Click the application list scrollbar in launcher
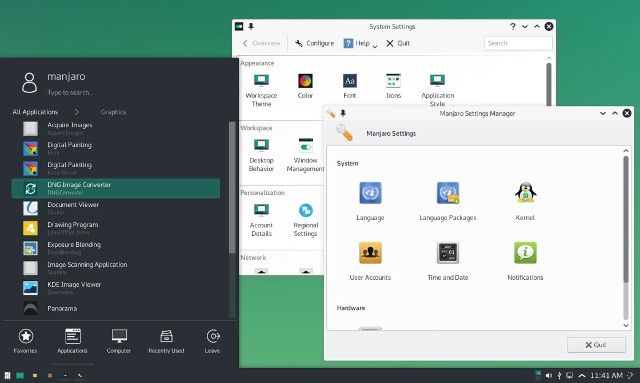The image size is (640, 383). tap(232, 188)
